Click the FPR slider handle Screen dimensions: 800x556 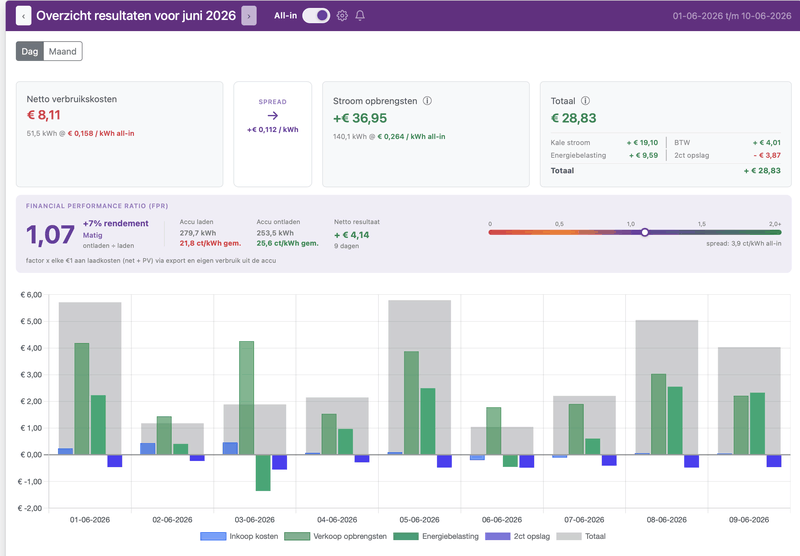[x=645, y=232]
